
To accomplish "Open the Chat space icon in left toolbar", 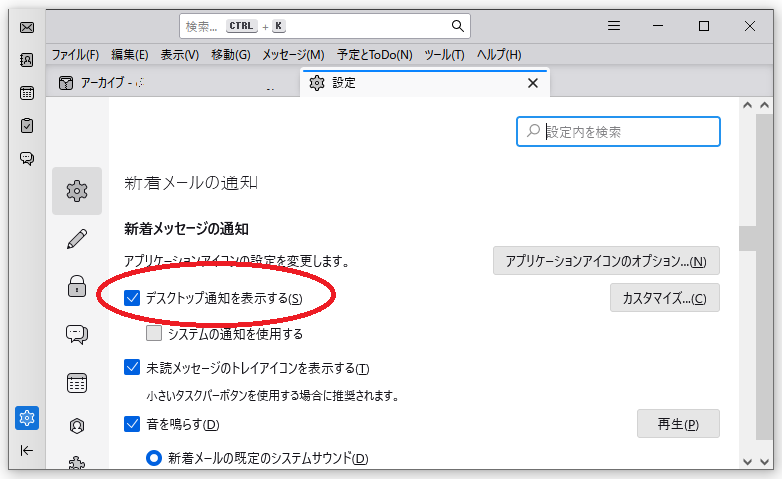I will [27, 159].
